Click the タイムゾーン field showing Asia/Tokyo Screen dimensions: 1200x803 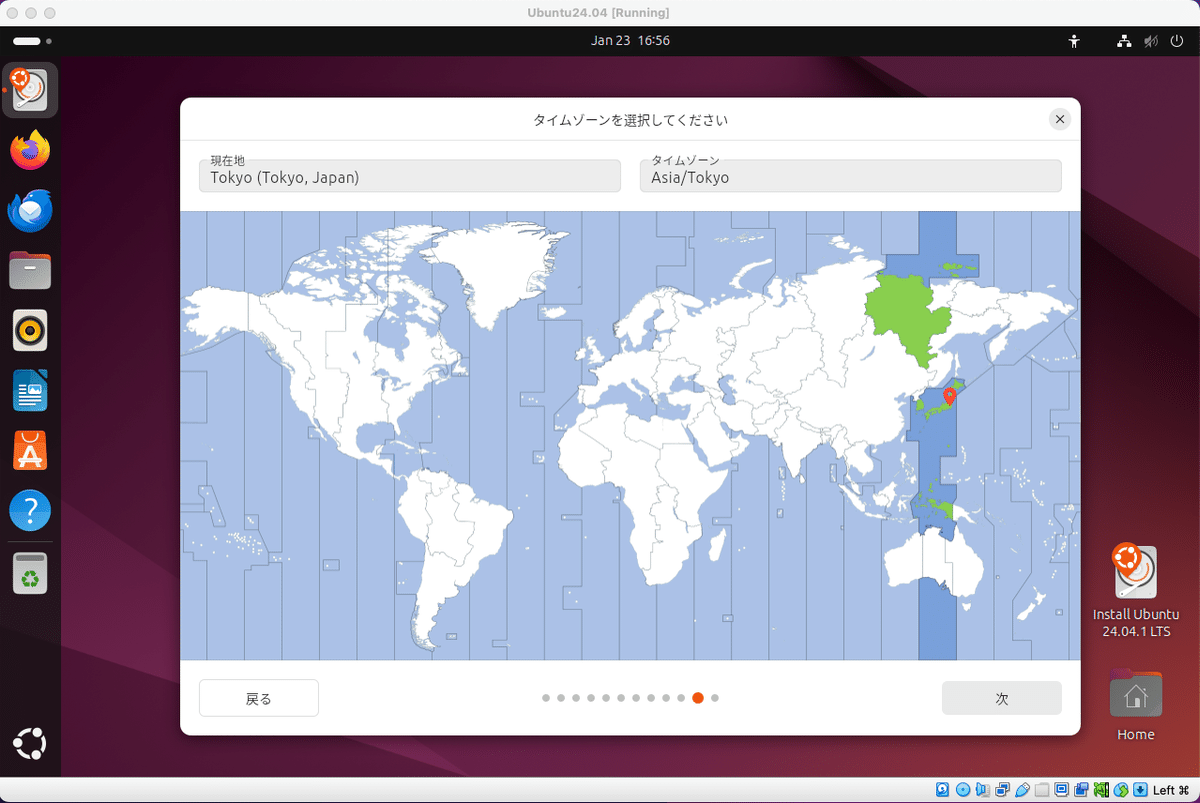tap(850, 175)
